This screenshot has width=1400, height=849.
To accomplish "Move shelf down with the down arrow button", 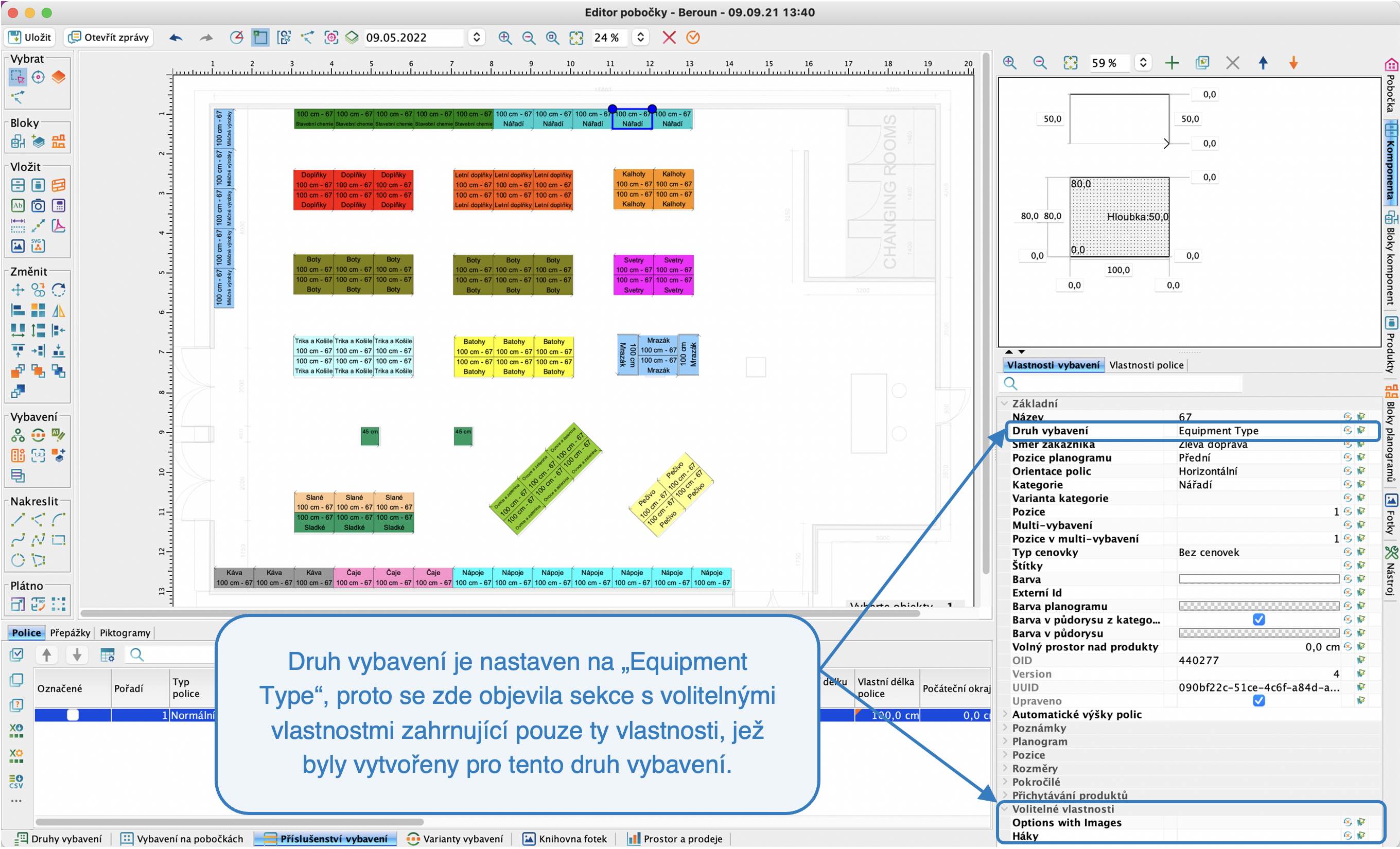I will pos(77,655).
